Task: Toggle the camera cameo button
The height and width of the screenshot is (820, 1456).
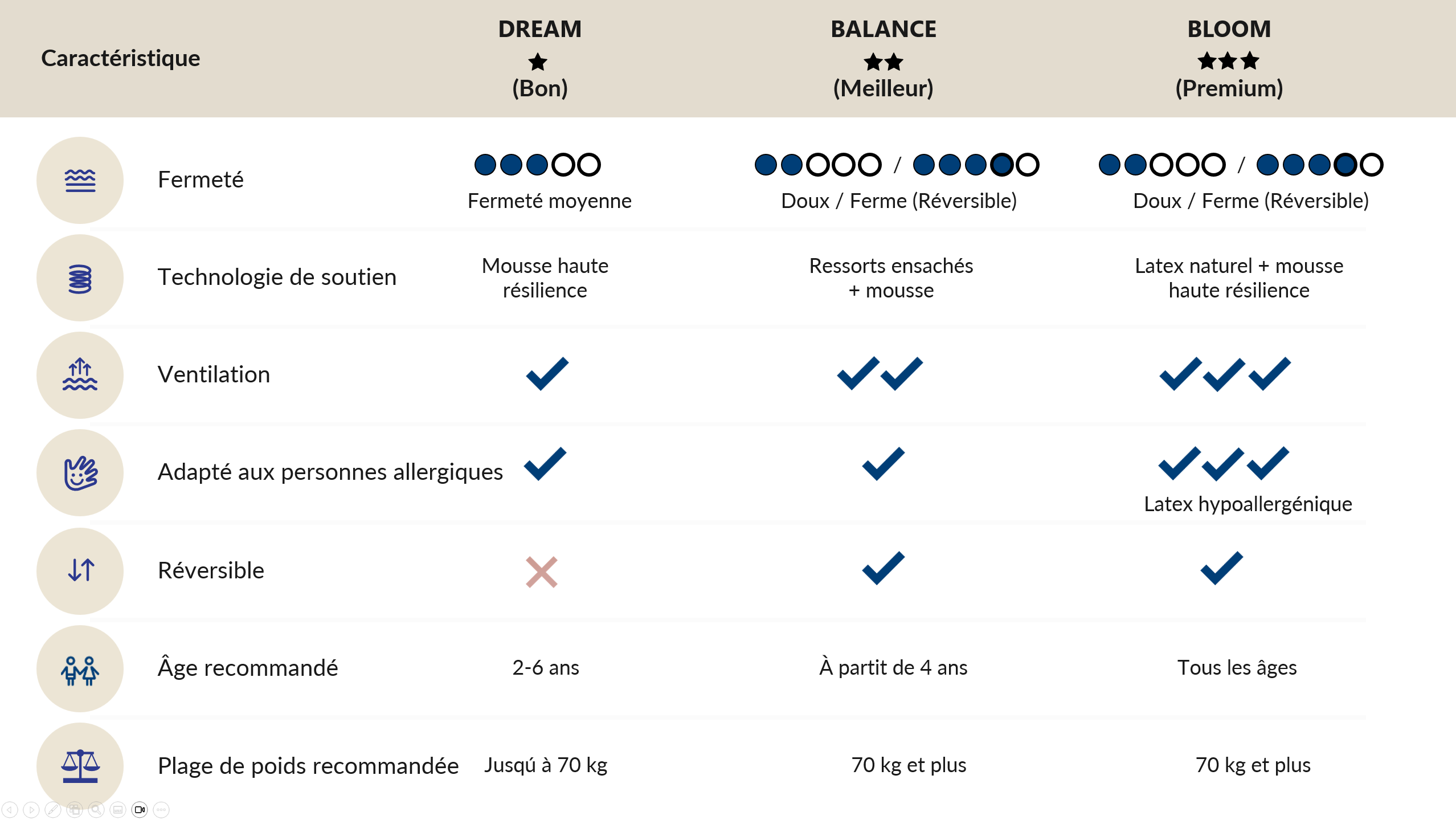Action: click(140, 809)
